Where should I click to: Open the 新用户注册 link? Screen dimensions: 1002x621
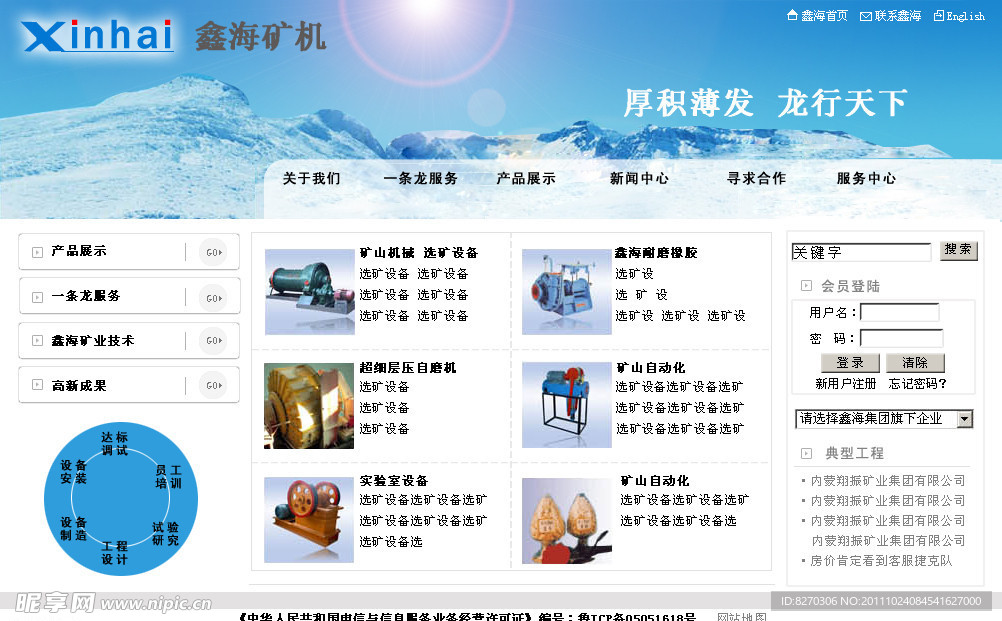(845, 383)
